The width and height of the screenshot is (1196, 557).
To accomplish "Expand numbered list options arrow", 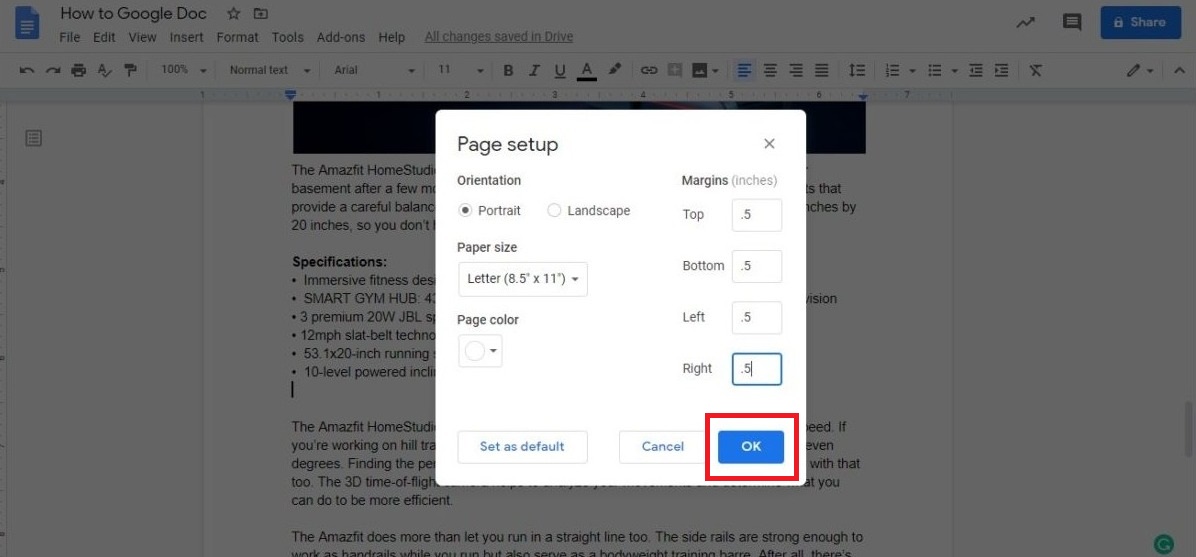I will click(912, 70).
